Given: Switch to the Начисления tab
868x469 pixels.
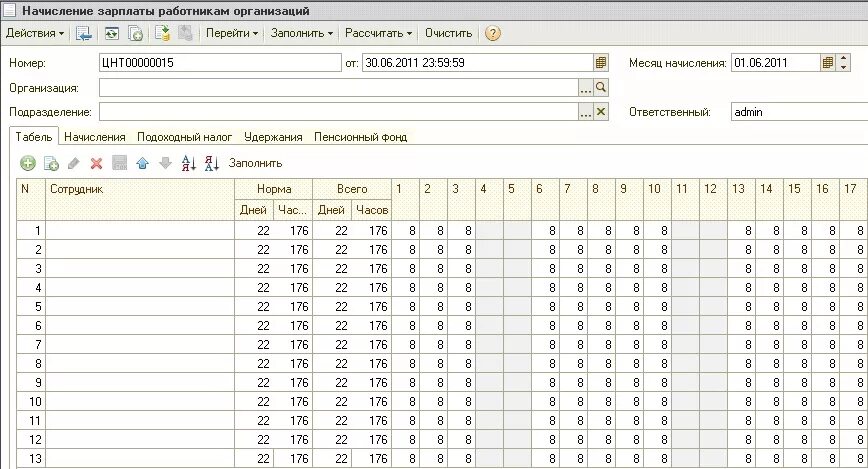Looking at the screenshot, I should [95, 137].
